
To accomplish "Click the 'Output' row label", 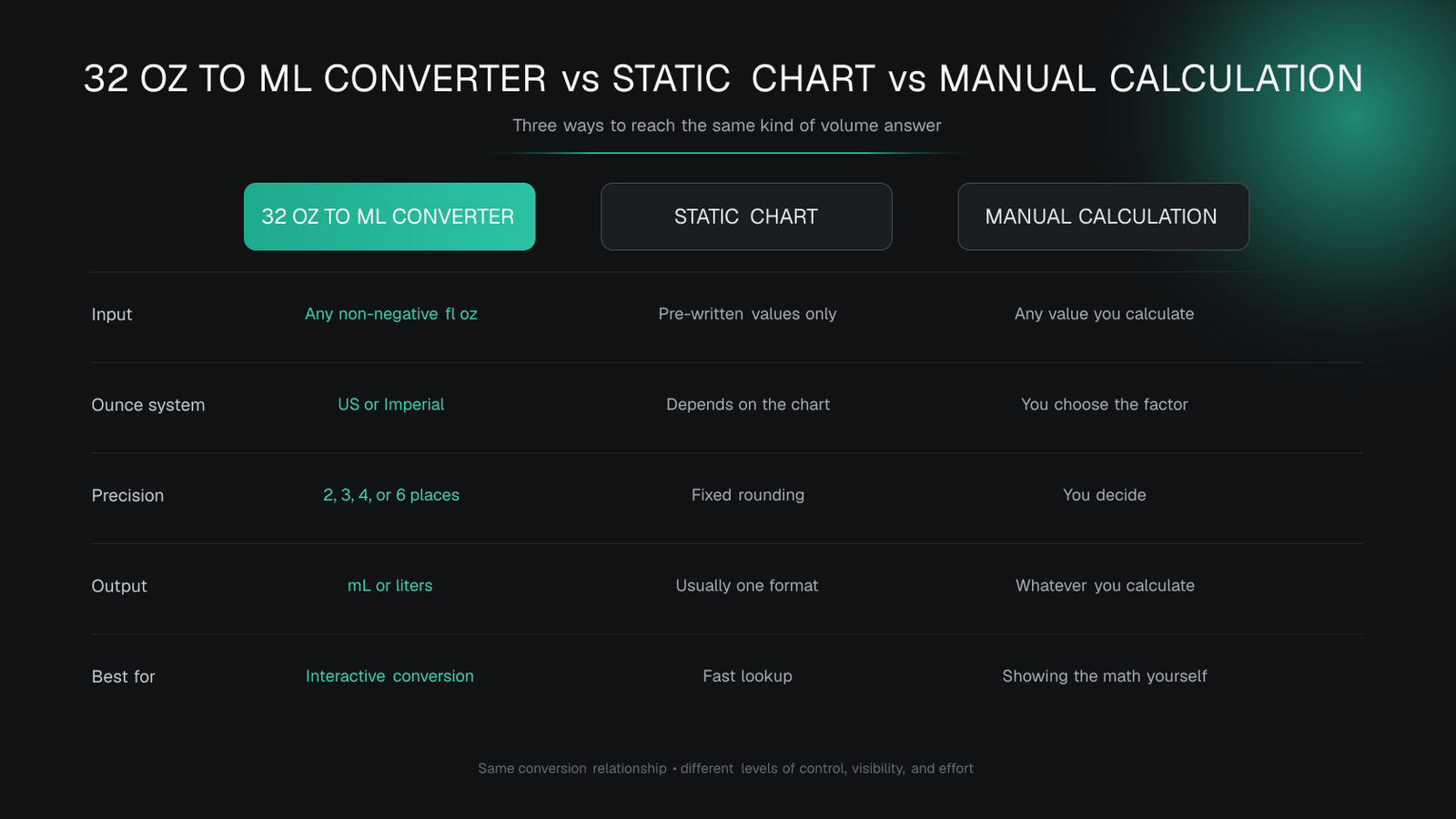I will (119, 586).
